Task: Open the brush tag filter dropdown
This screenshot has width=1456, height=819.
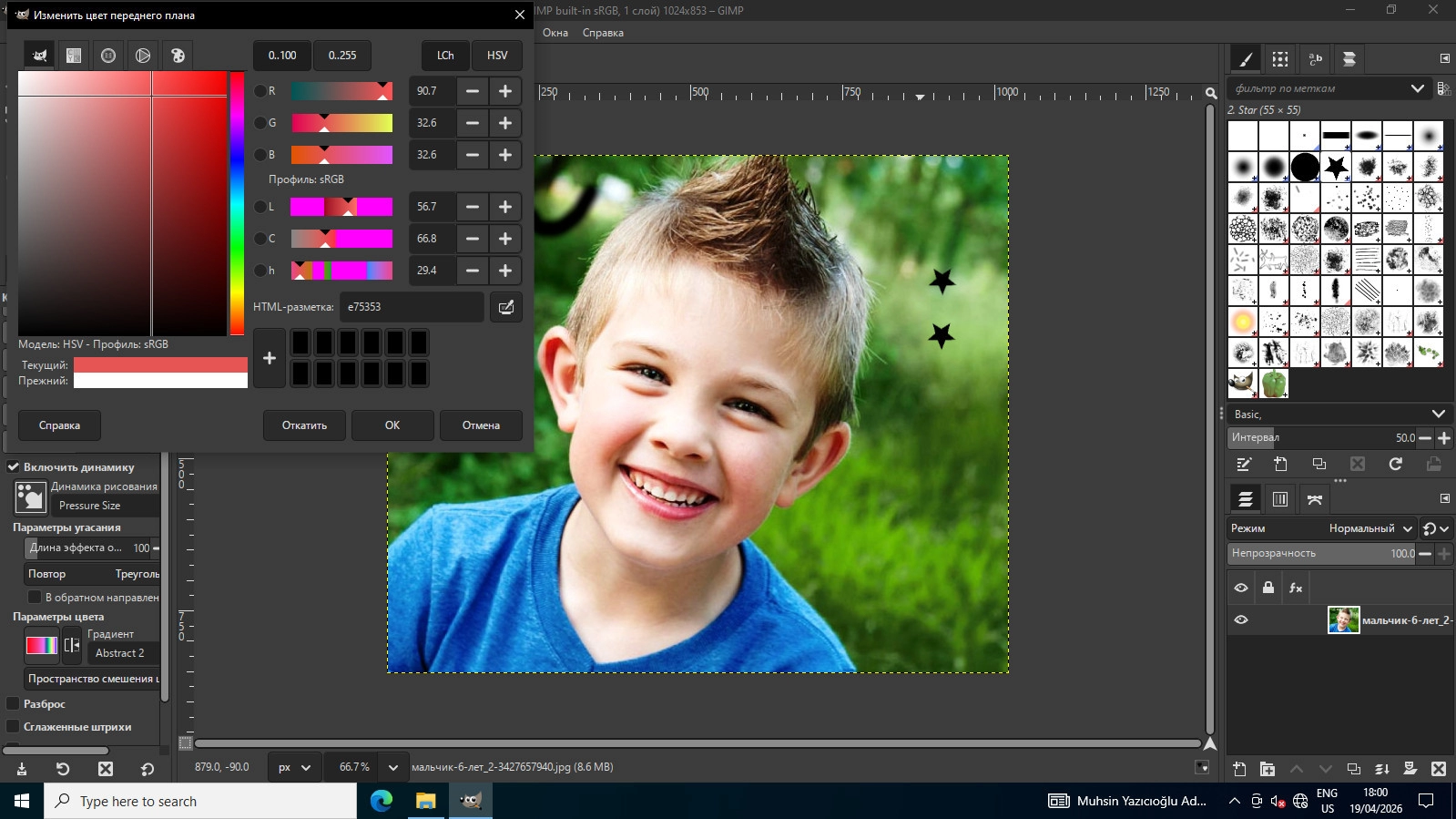Action: click(1417, 88)
